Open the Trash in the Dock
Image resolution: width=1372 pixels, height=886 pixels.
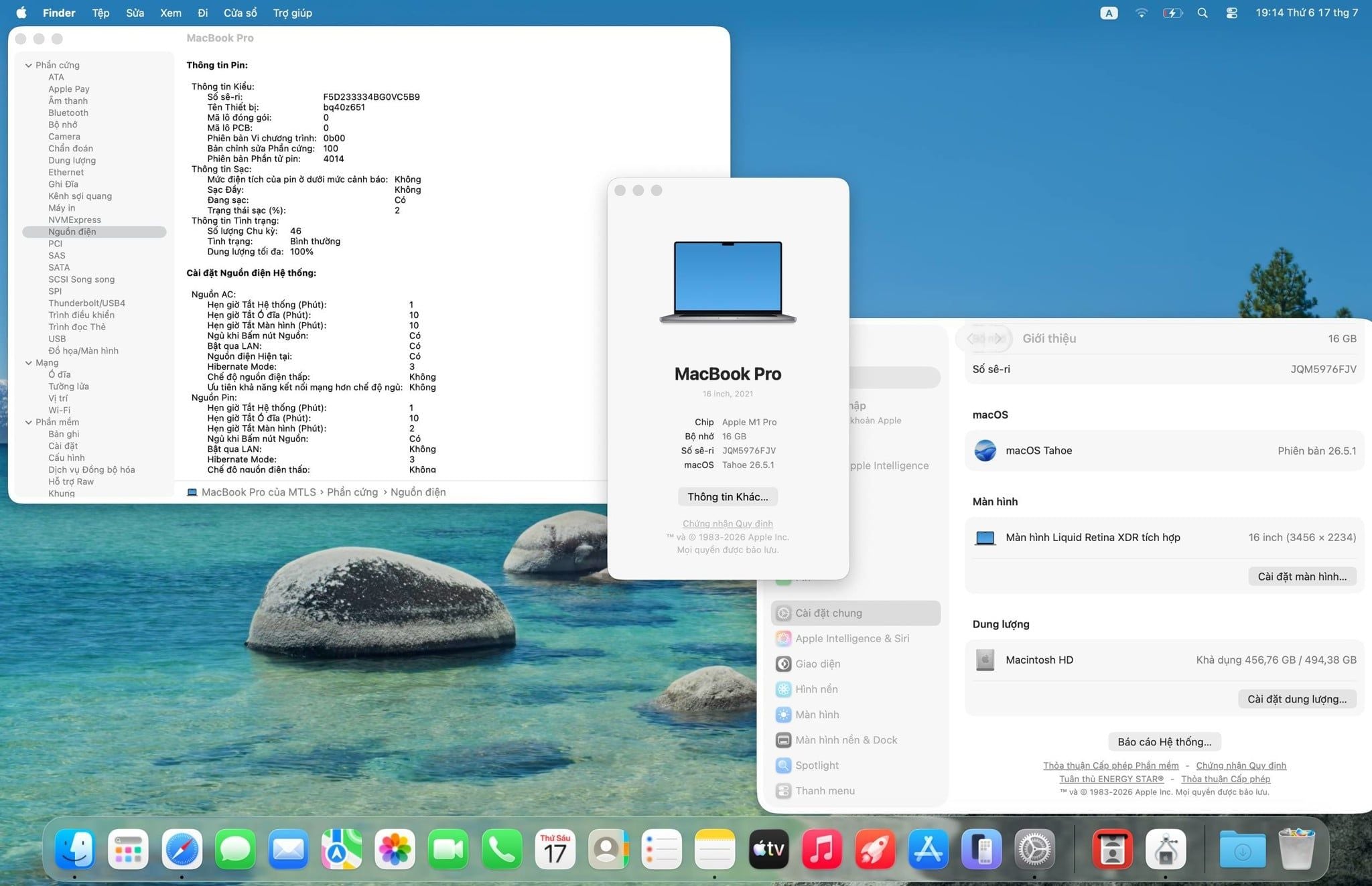click(1296, 849)
